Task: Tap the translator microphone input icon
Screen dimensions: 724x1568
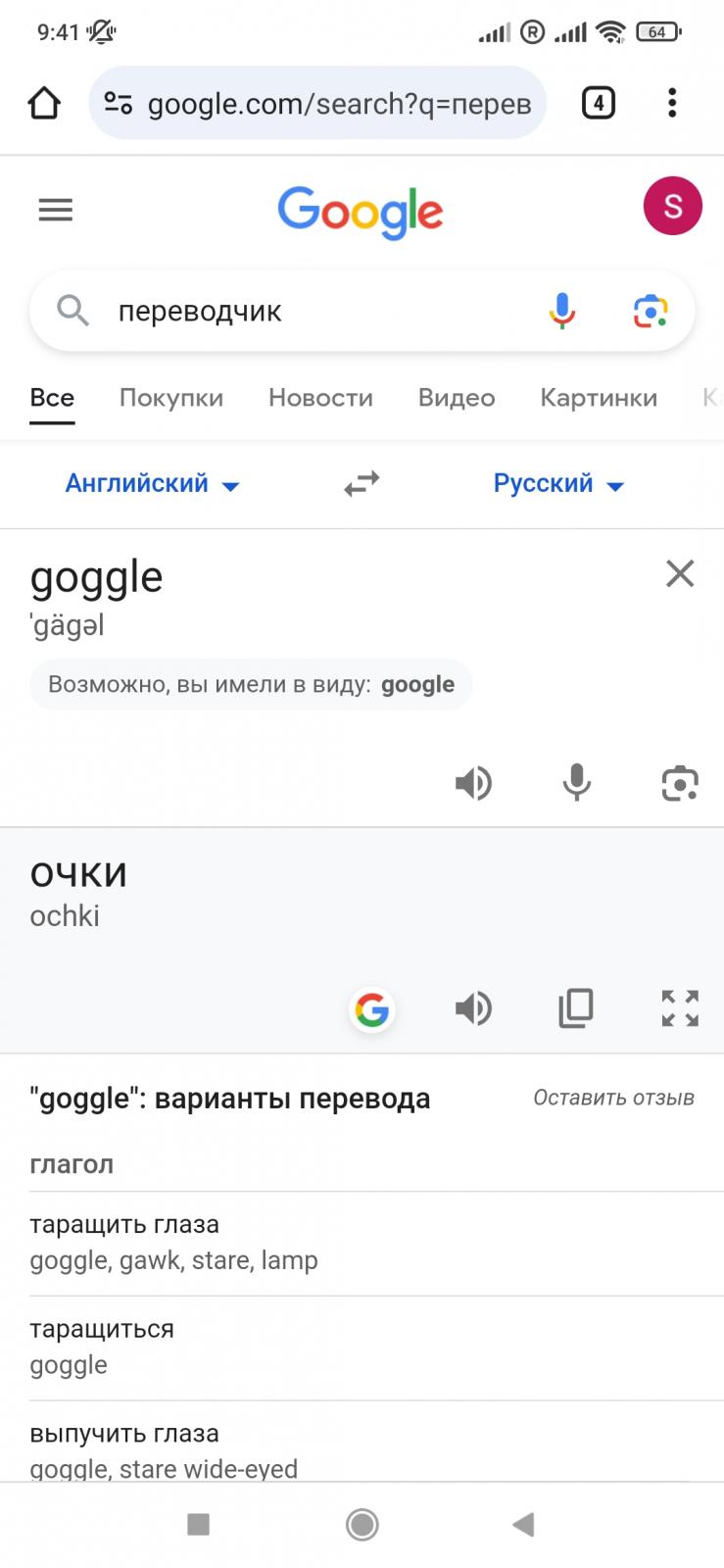Action: coord(577,783)
